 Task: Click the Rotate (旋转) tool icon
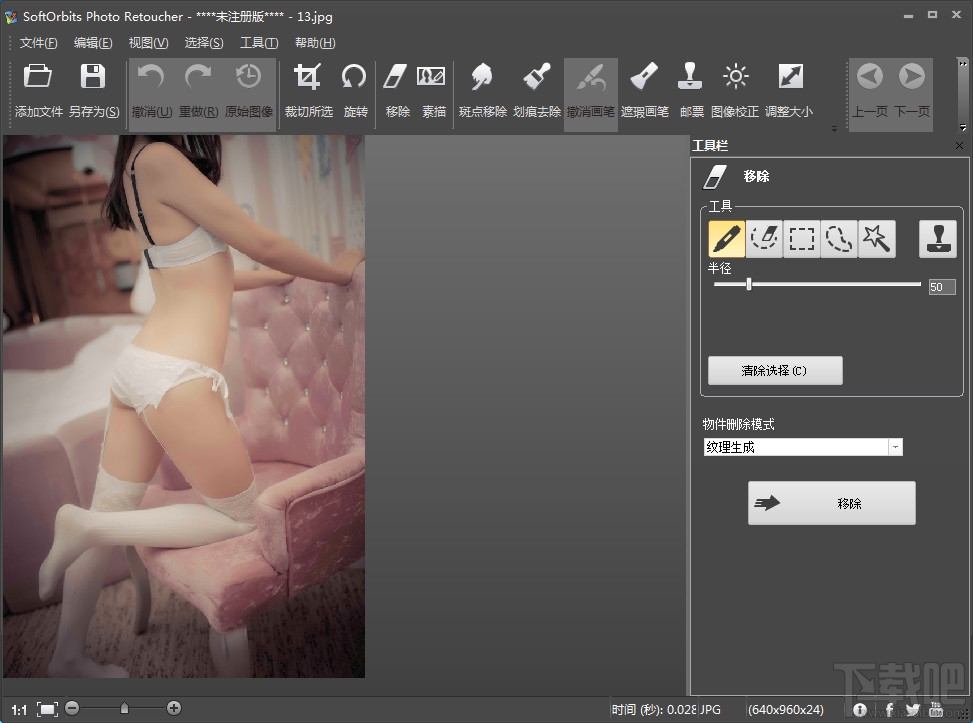coord(354,77)
